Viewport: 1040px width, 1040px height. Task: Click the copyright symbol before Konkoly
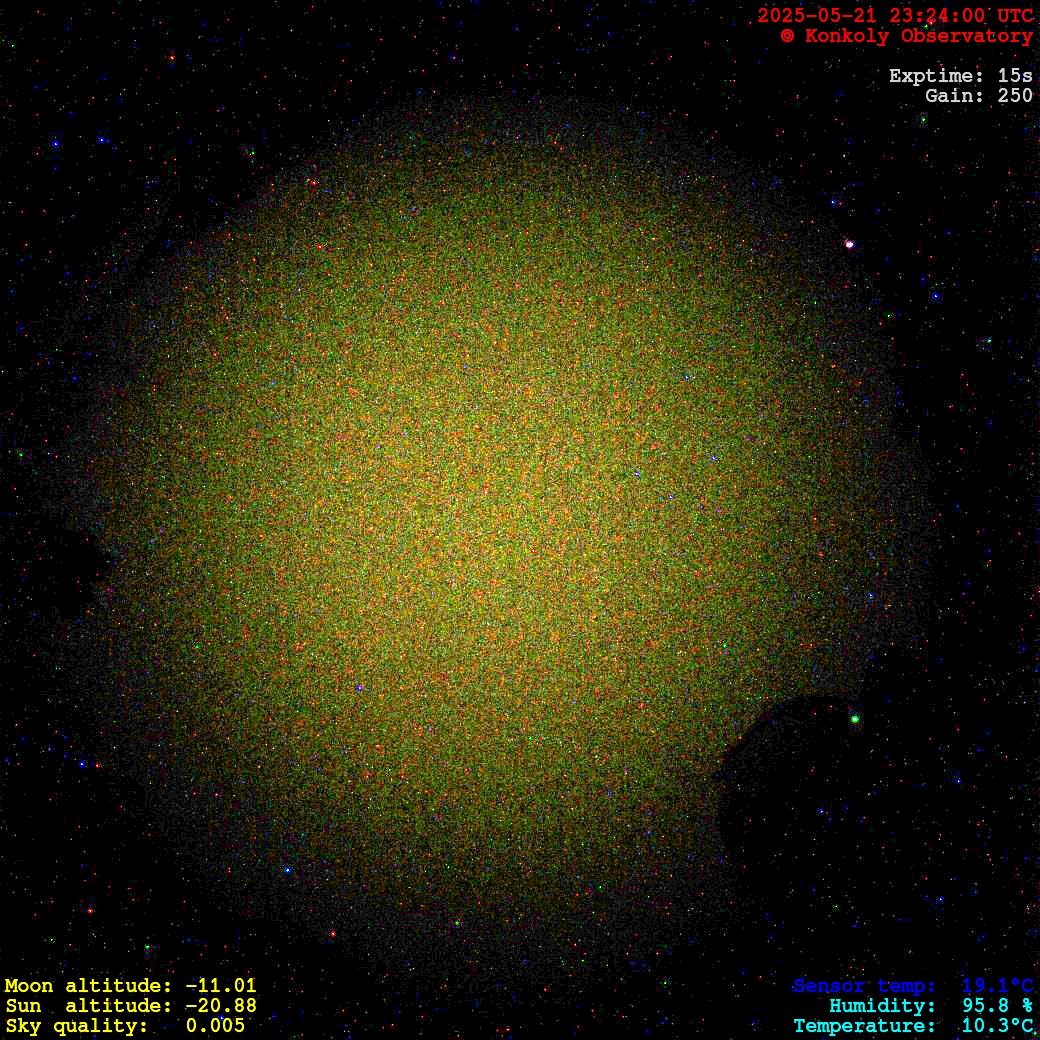pos(787,36)
